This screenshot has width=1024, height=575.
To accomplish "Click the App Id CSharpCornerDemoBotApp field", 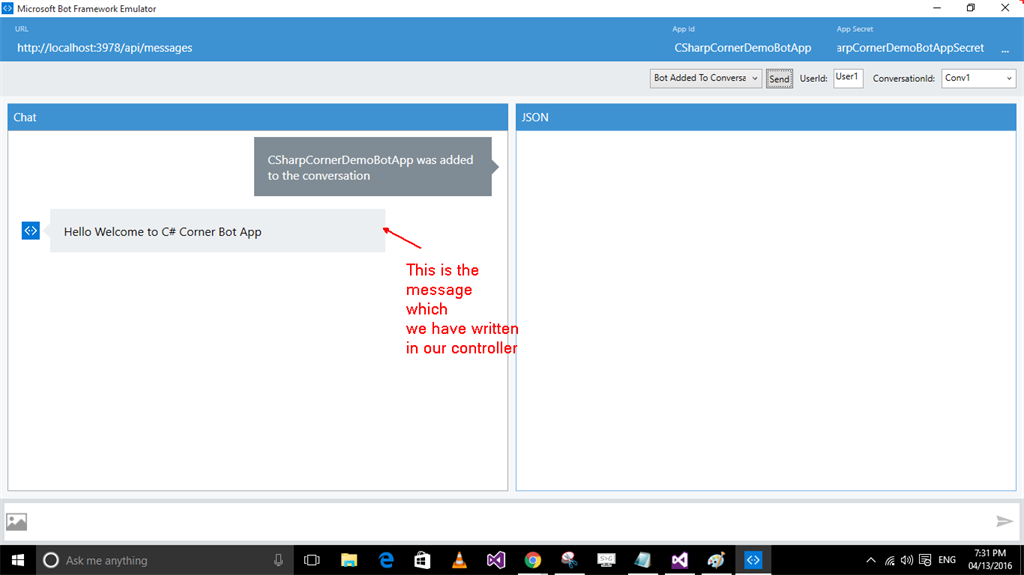I will pos(743,48).
